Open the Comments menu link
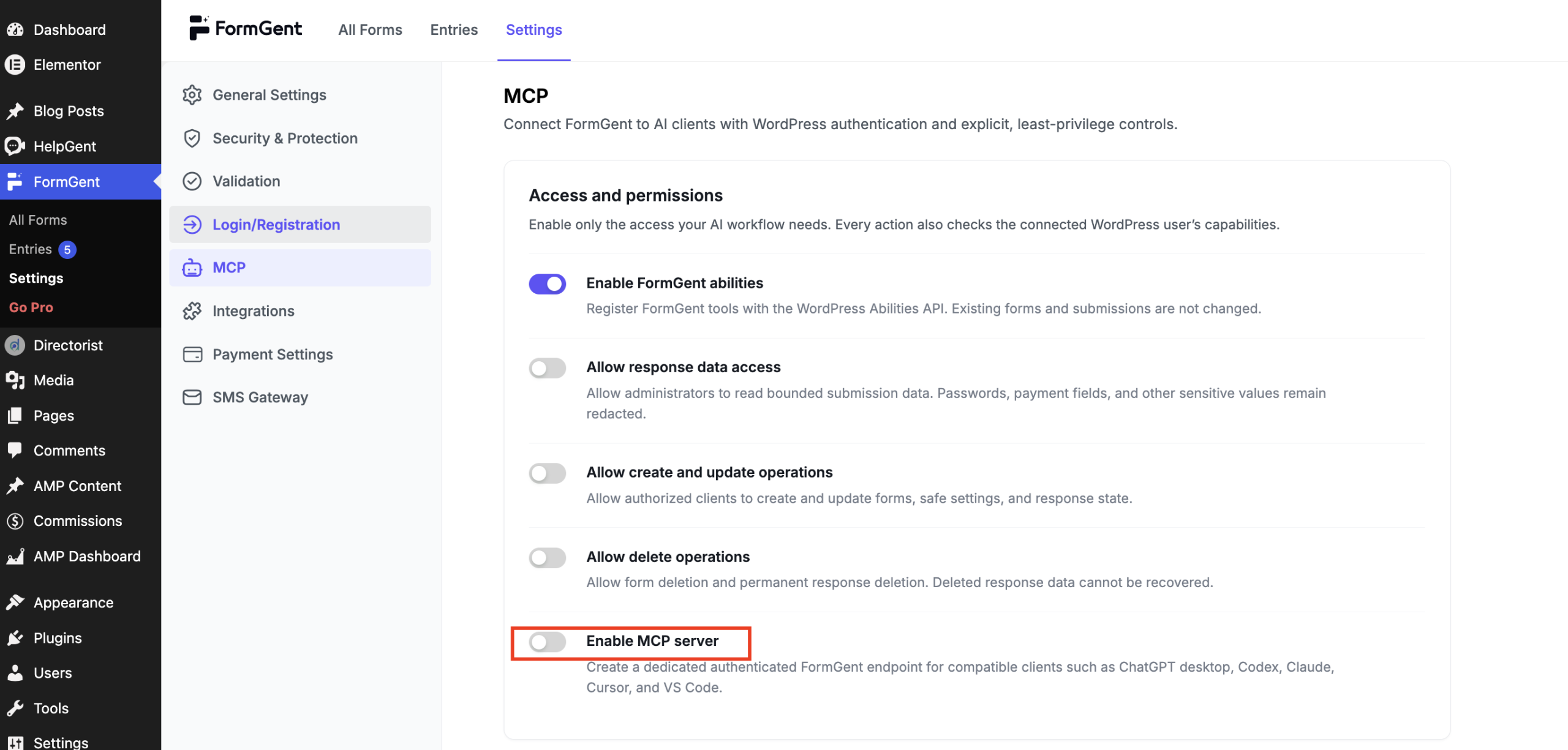This screenshot has width=1568, height=750. pyautogui.click(x=70, y=451)
